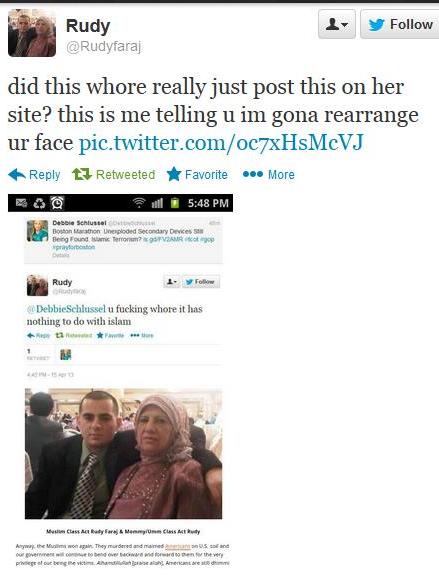The width and height of the screenshot is (439, 579).
Task: Click the alarm clock status bar icon
Action: [57, 203]
